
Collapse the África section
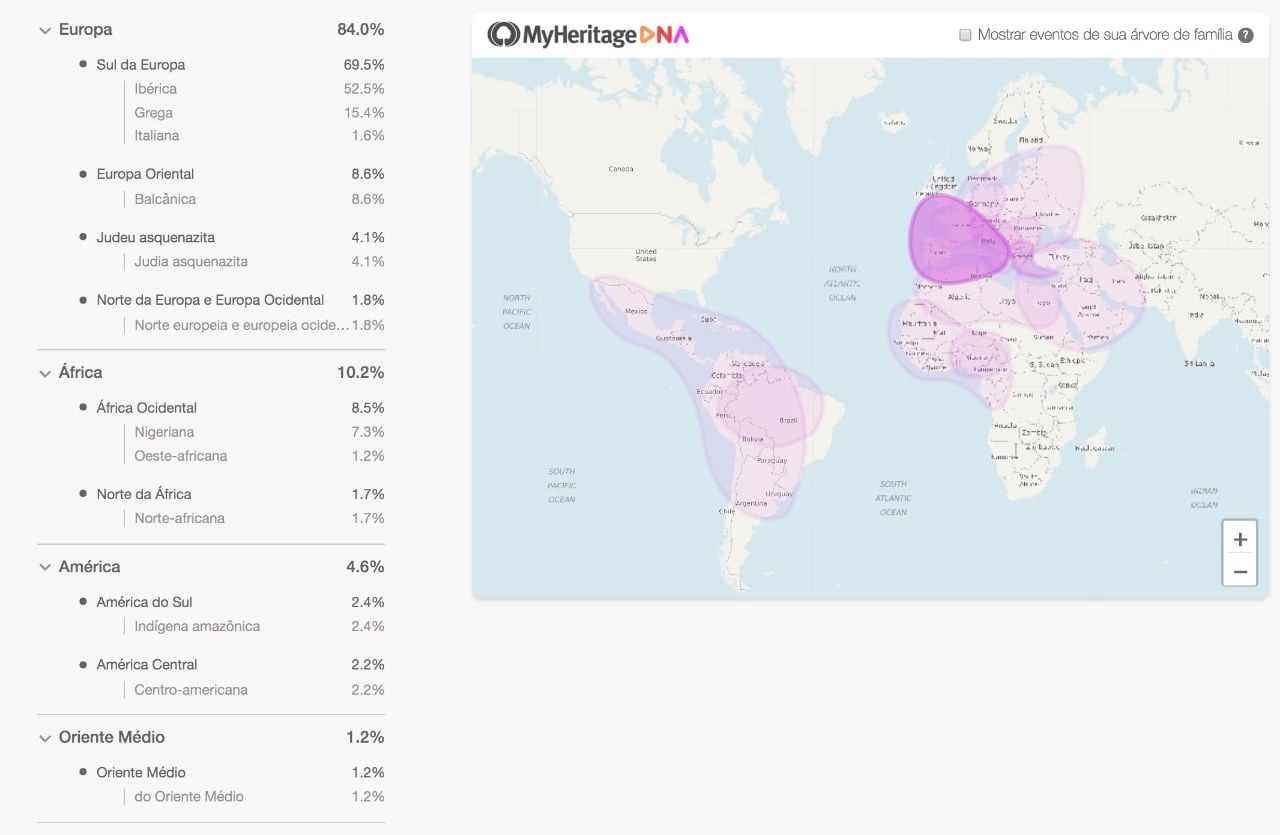(x=45, y=373)
